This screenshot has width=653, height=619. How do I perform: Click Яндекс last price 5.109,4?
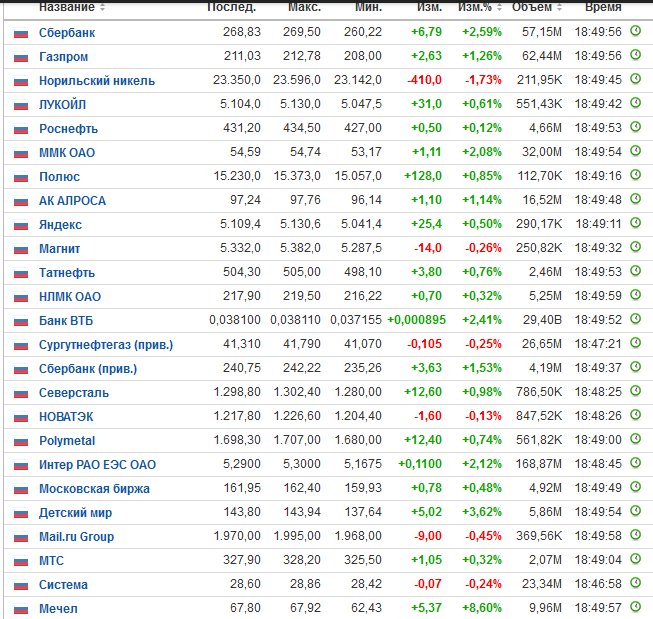tap(240, 224)
